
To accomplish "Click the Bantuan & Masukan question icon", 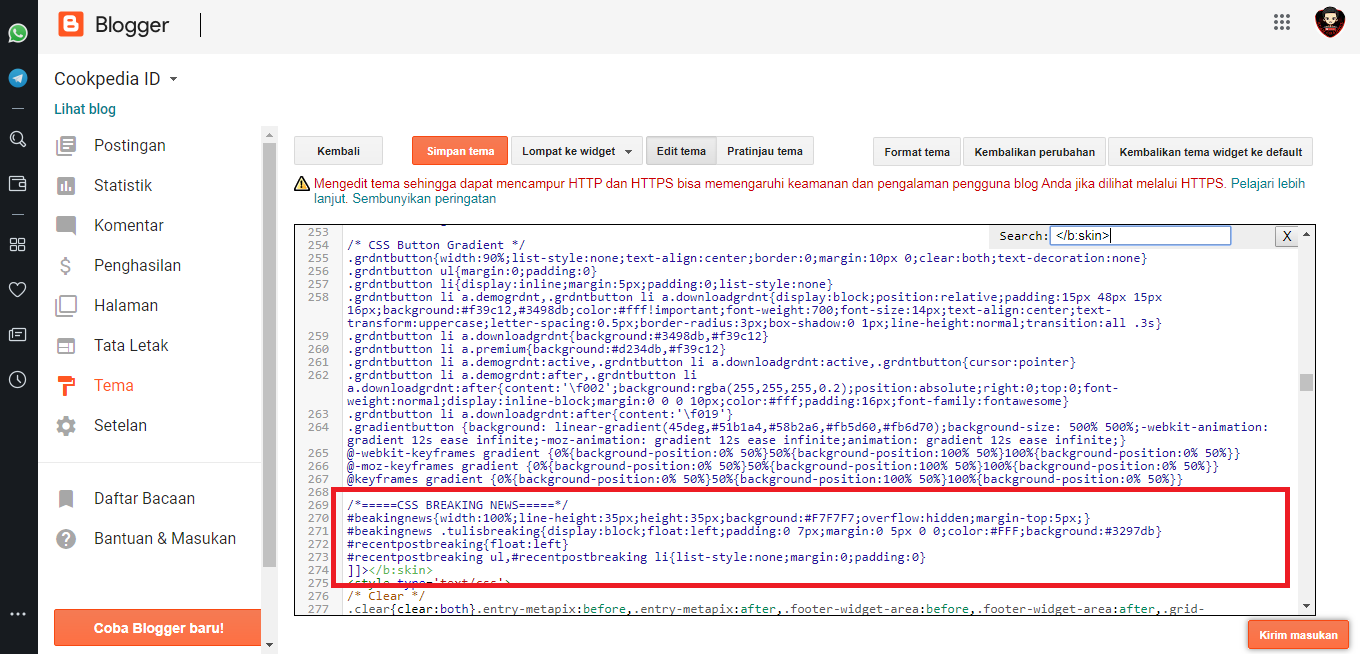I will point(66,539).
